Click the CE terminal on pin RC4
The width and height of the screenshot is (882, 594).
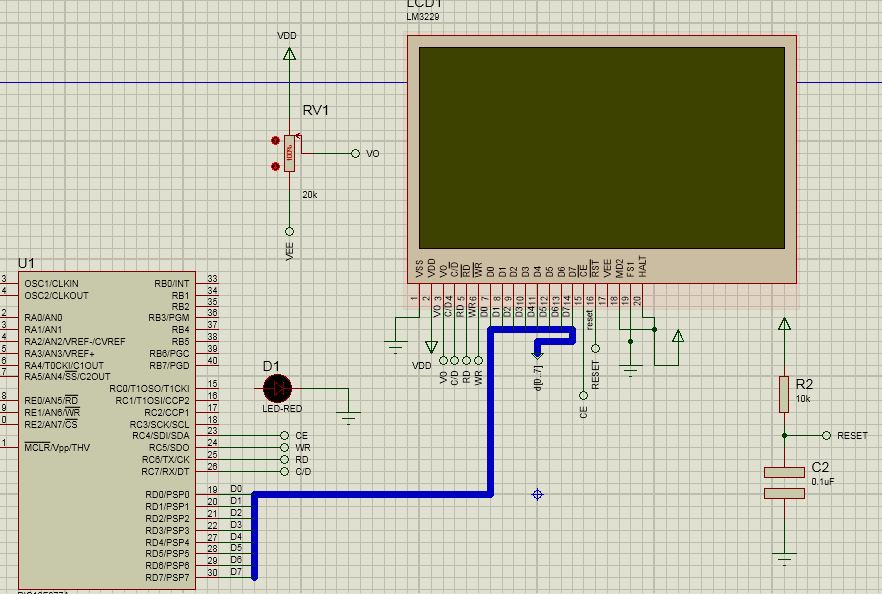point(285,435)
